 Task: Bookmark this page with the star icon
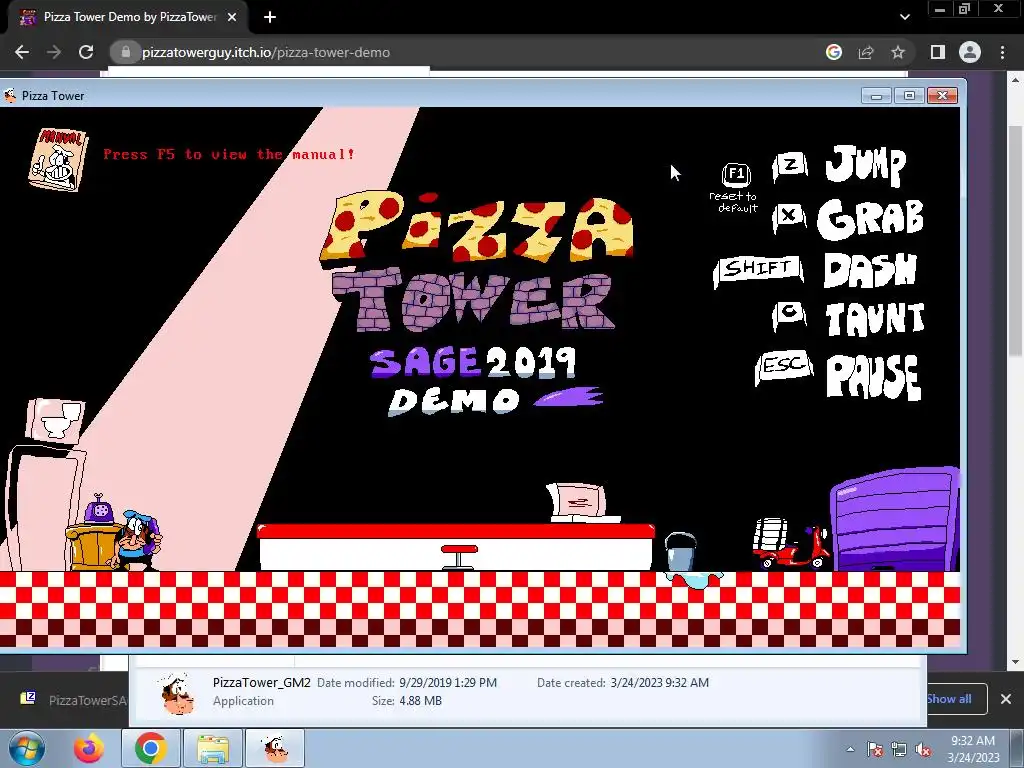coord(898,52)
